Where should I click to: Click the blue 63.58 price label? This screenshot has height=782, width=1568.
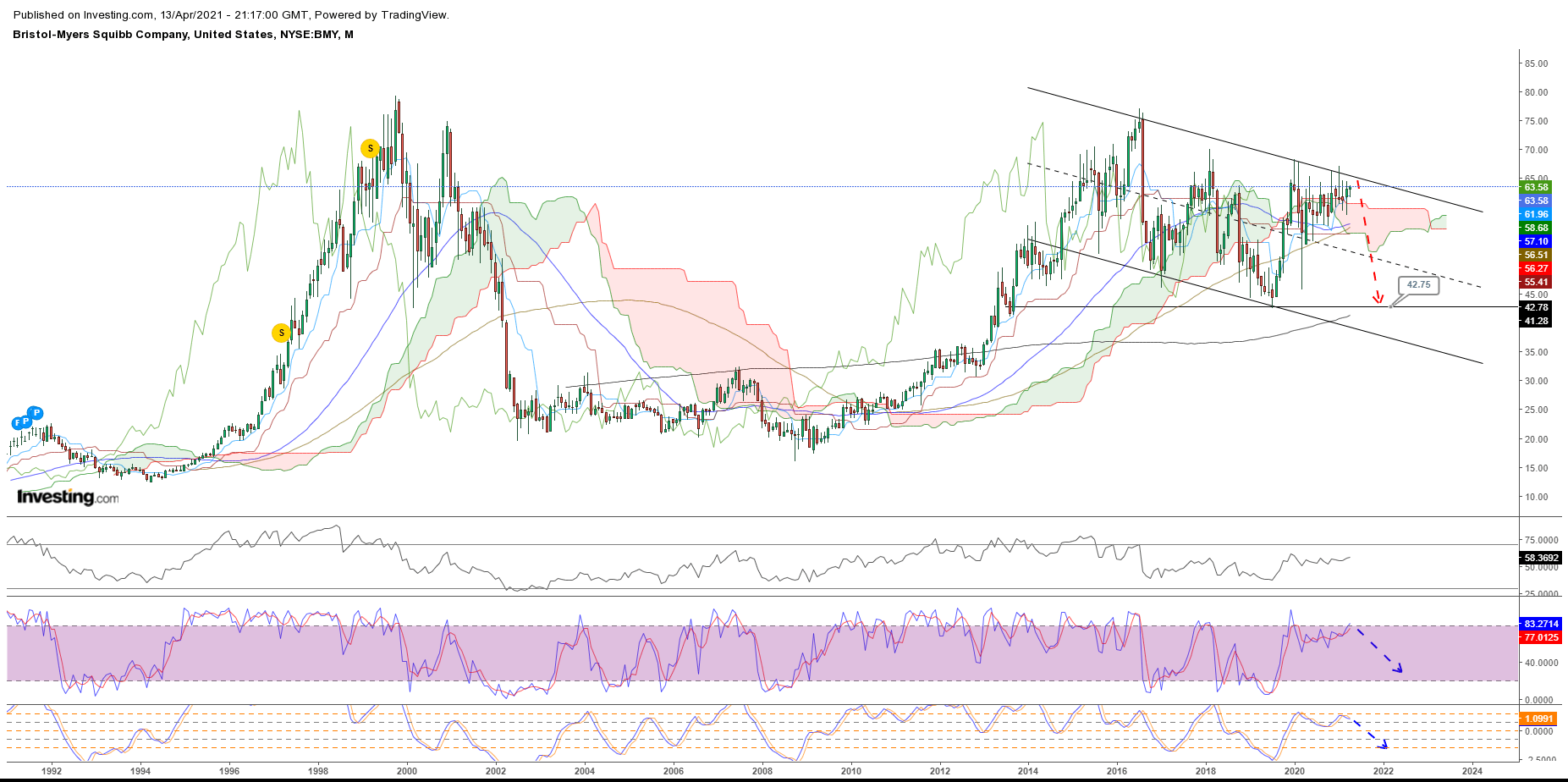(1536, 201)
